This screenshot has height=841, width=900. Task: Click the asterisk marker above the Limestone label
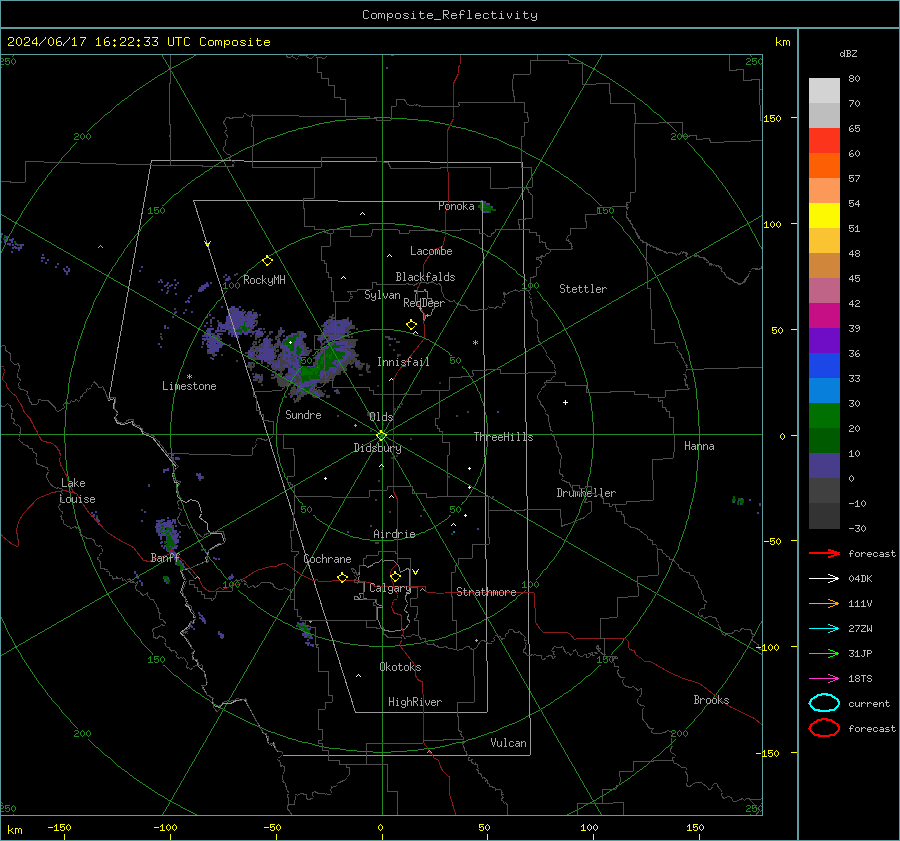pos(189,377)
